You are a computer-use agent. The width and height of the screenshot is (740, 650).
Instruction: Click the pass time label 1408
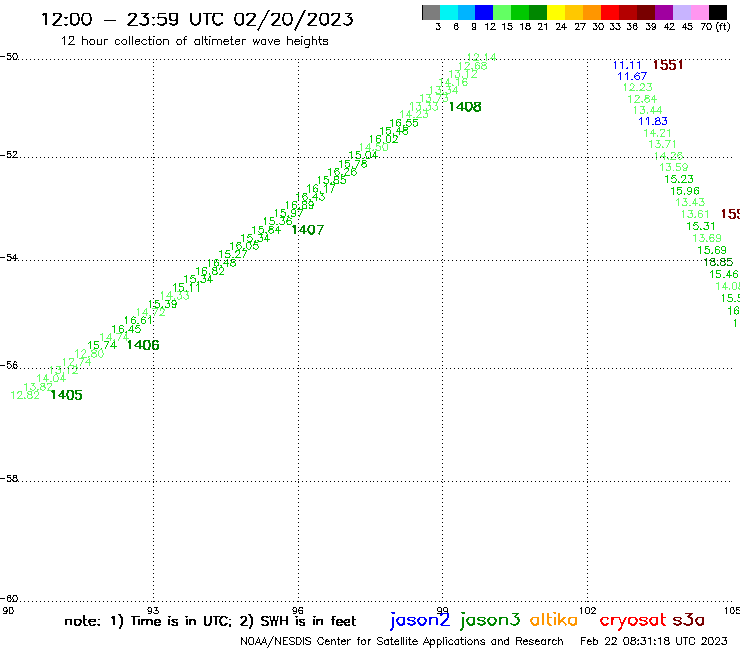(x=465, y=107)
